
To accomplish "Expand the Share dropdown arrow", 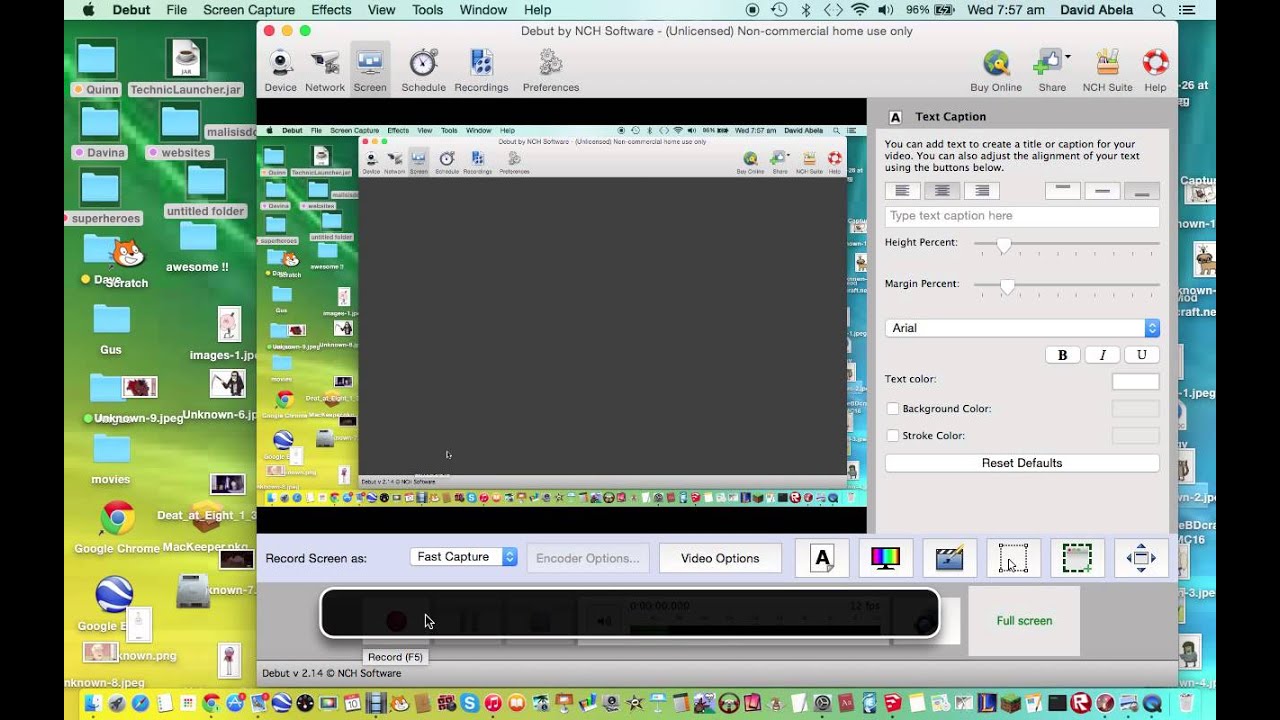I will tap(1068, 57).
